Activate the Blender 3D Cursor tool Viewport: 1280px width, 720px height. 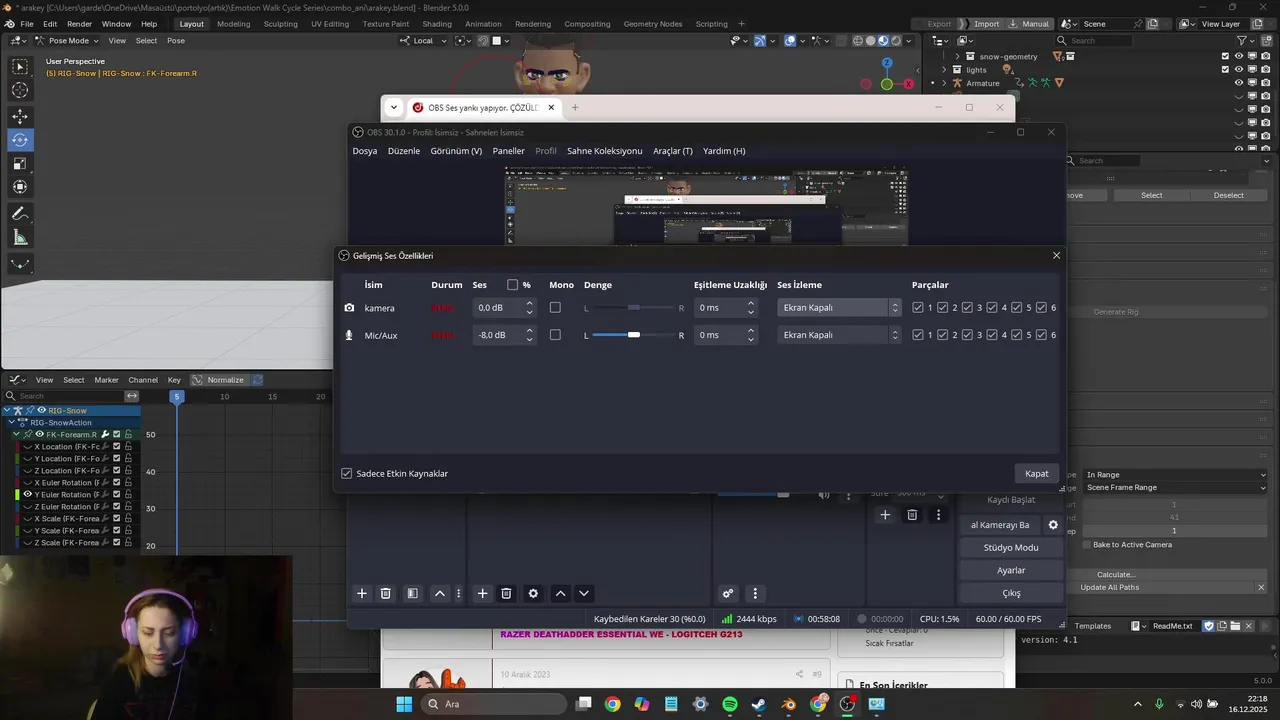coord(20,90)
